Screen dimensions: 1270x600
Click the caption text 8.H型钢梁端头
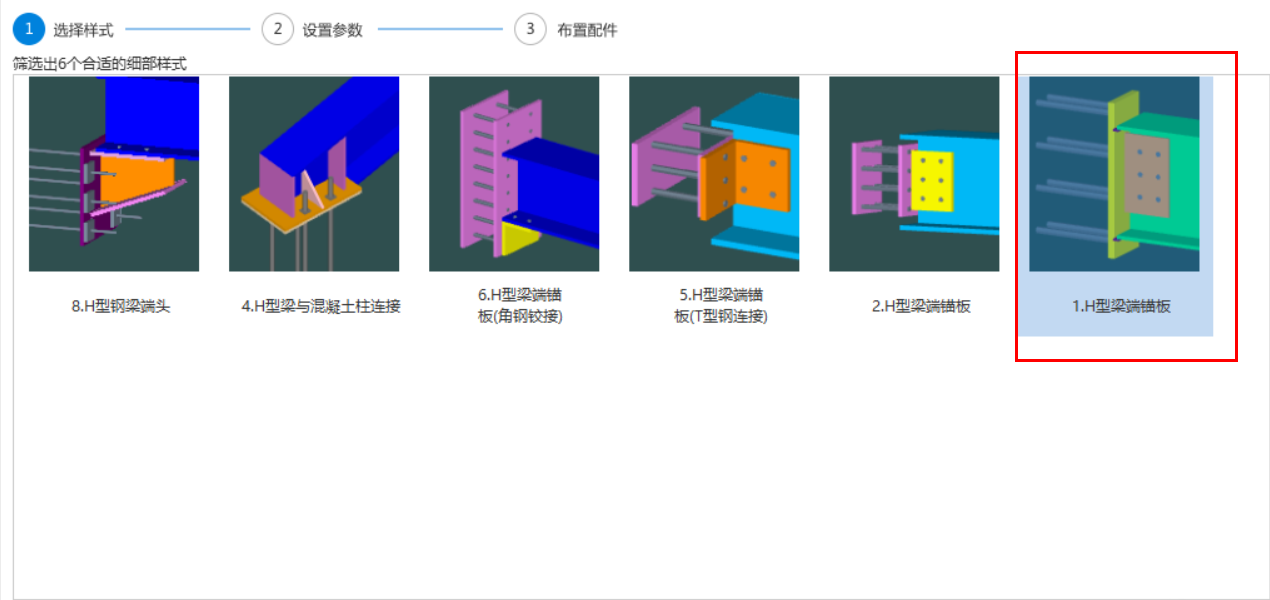(121, 307)
